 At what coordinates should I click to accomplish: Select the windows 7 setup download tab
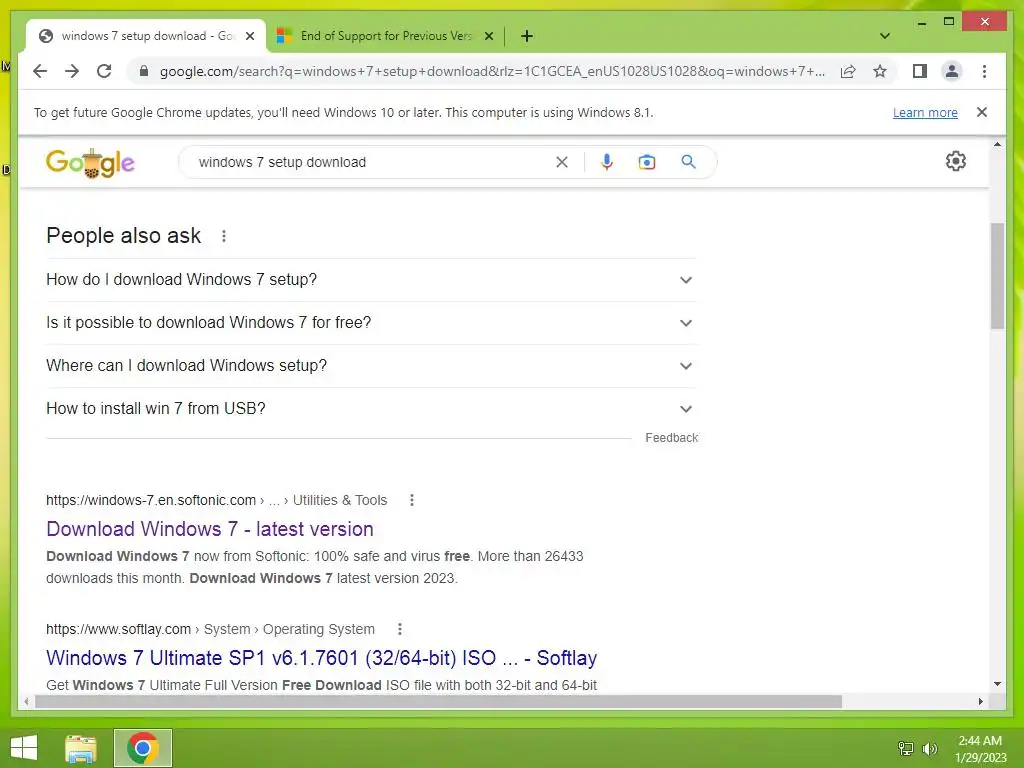[x=147, y=36]
